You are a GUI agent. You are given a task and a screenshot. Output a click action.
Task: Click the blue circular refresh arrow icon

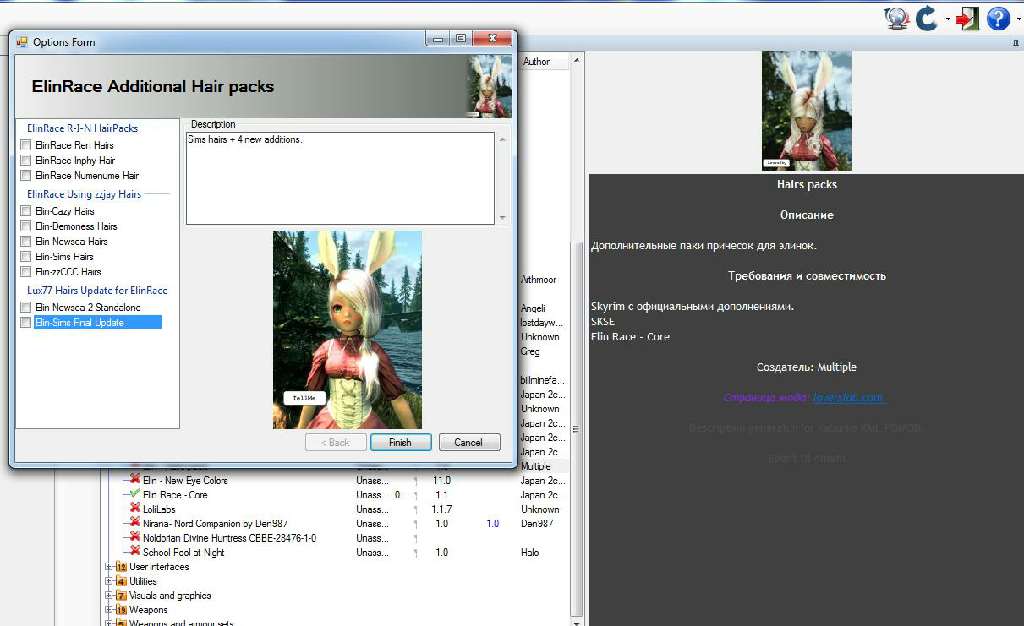927,18
